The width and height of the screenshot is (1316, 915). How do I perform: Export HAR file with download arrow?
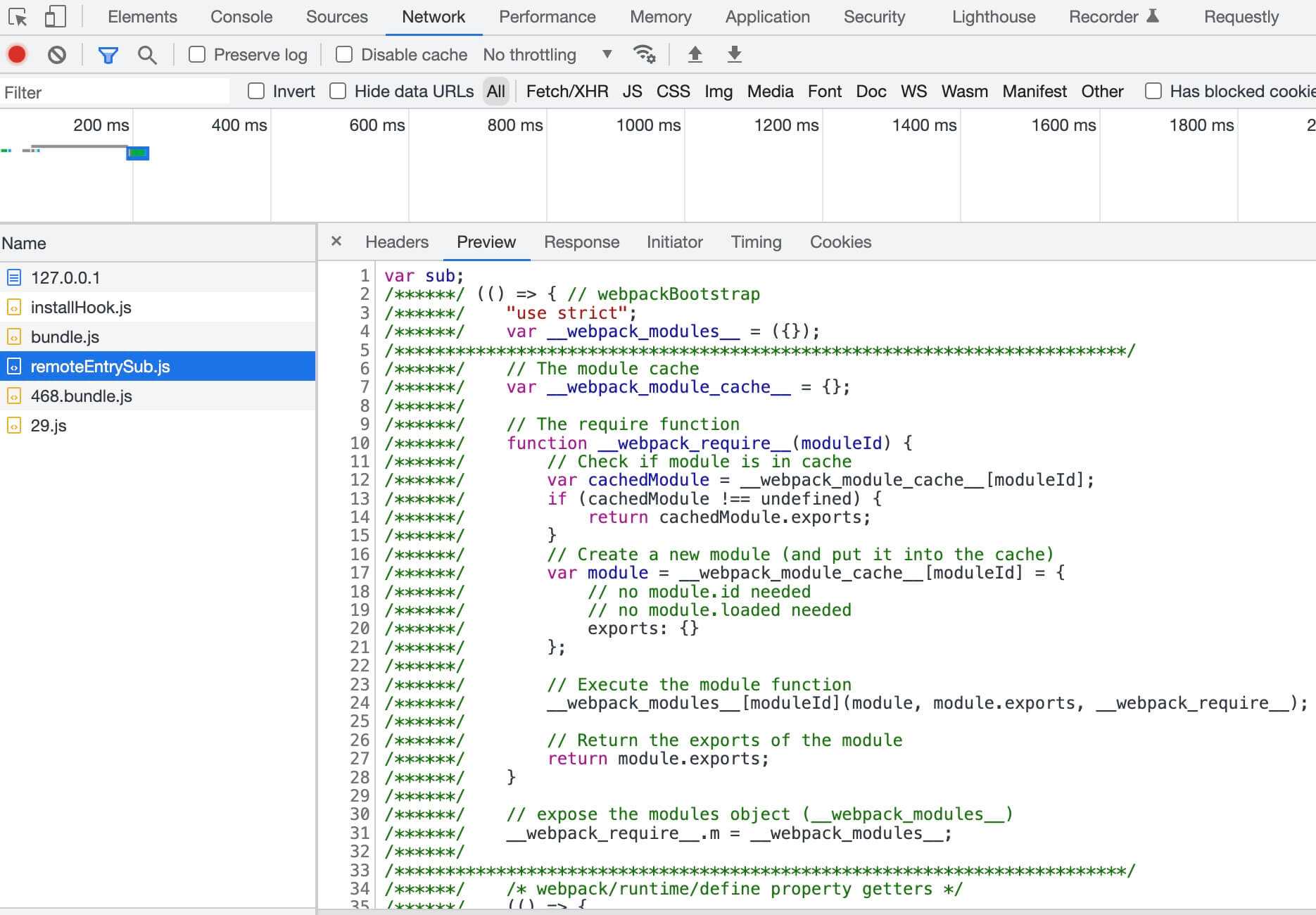[734, 54]
